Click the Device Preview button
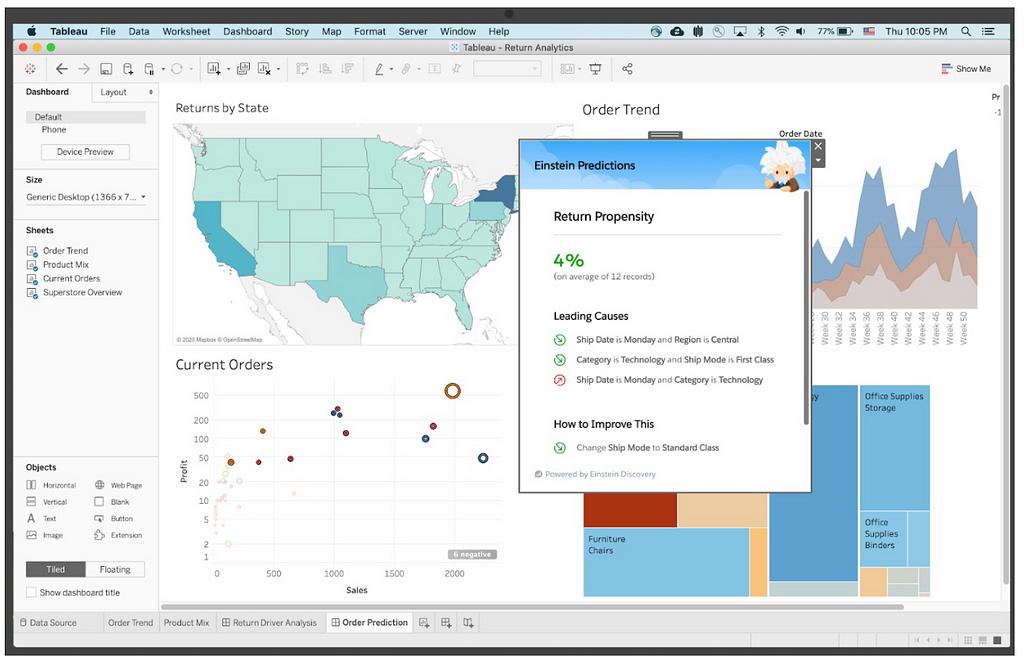 pyautogui.click(x=85, y=152)
